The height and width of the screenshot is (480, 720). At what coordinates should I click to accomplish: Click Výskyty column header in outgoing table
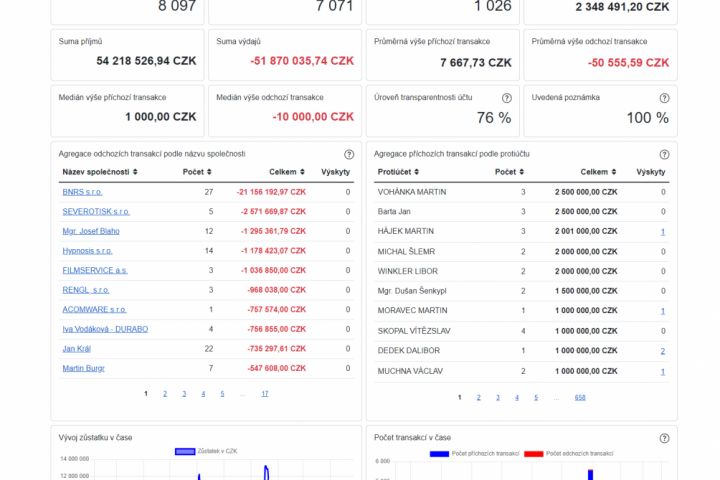pyautogui.click(x=335, y=172)
